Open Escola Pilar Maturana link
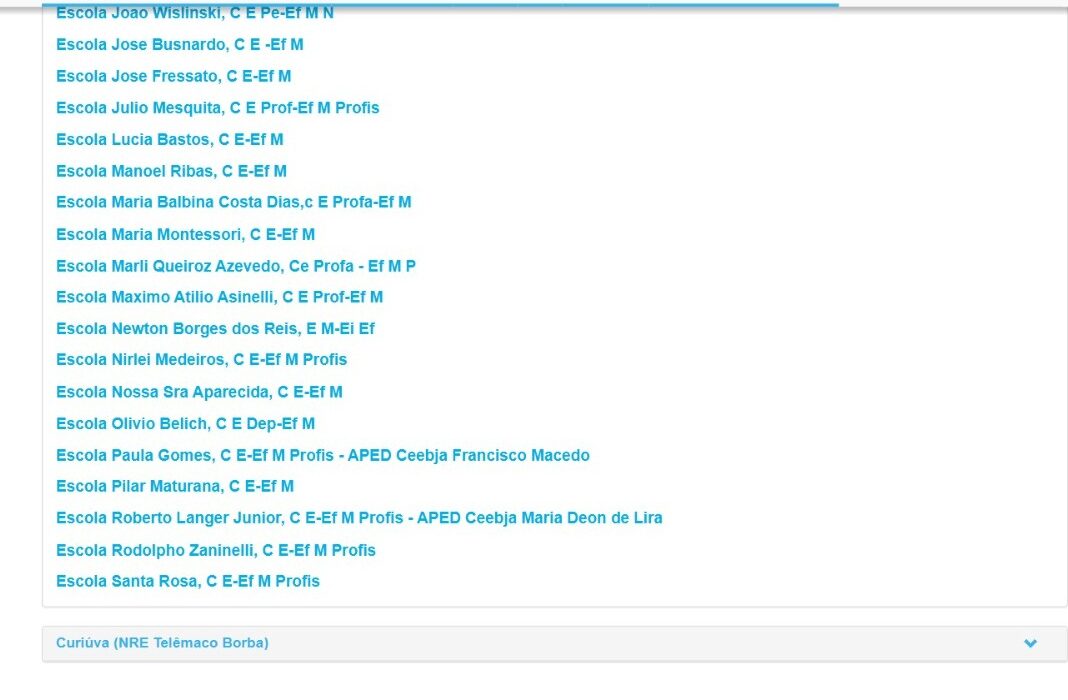Viewport: 1068px width, 700px height. point(175,487)
